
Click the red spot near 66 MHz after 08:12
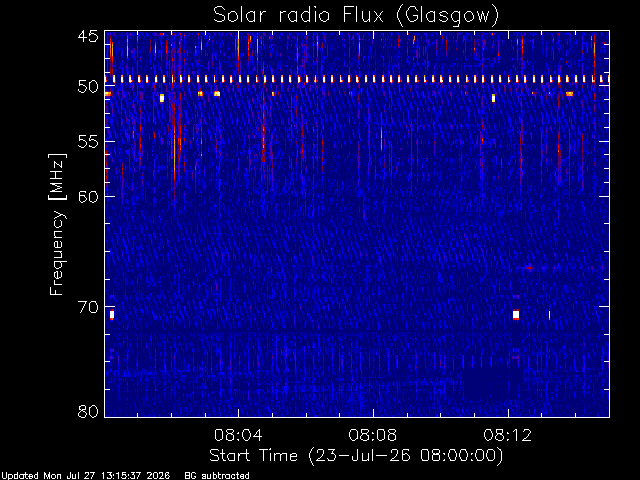click(529, 268)
